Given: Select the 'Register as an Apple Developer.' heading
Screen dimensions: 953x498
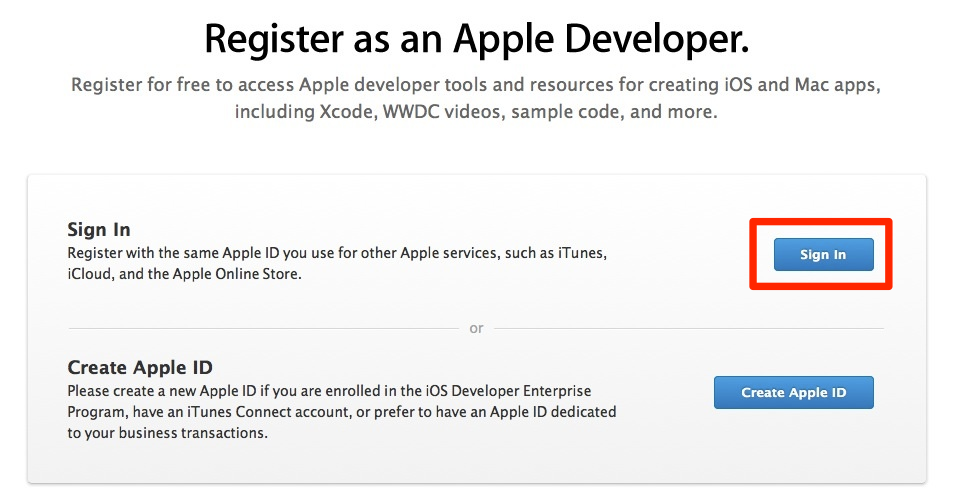Looking at the screenshot, I should 476,39.
